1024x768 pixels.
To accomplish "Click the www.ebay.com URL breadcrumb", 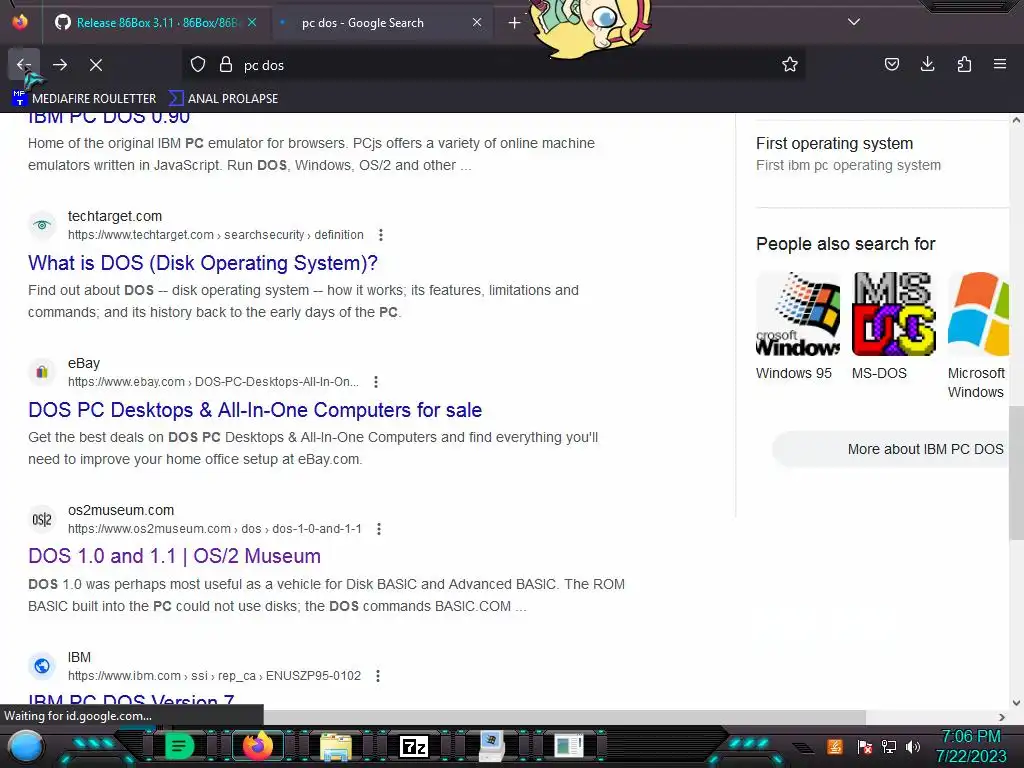I will [213, 382].
